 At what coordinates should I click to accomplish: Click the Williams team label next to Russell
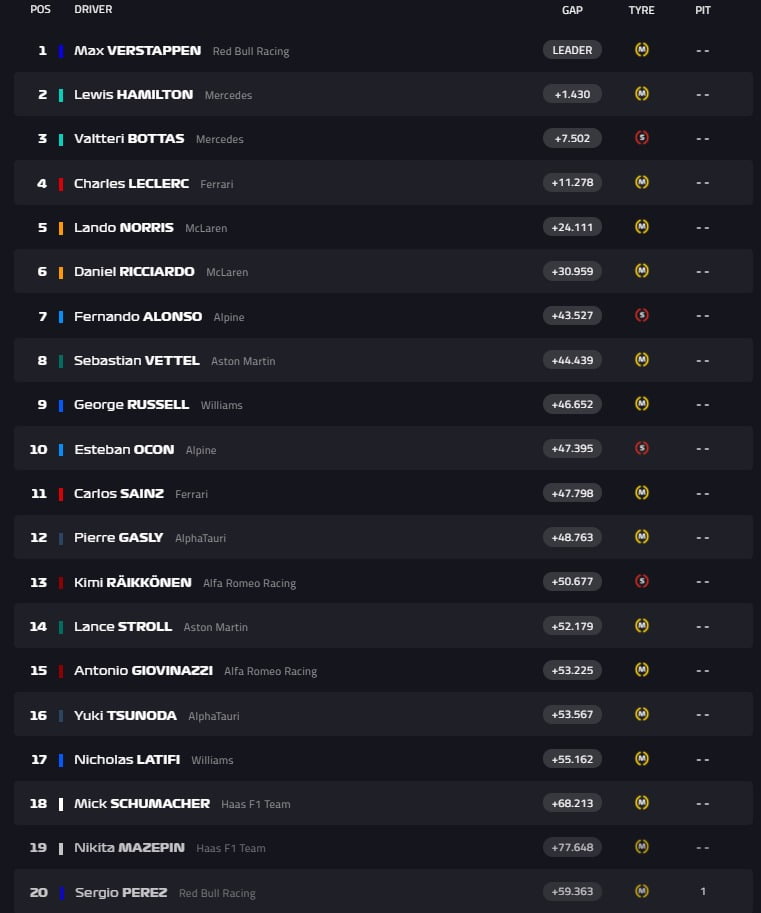(221, 405)
